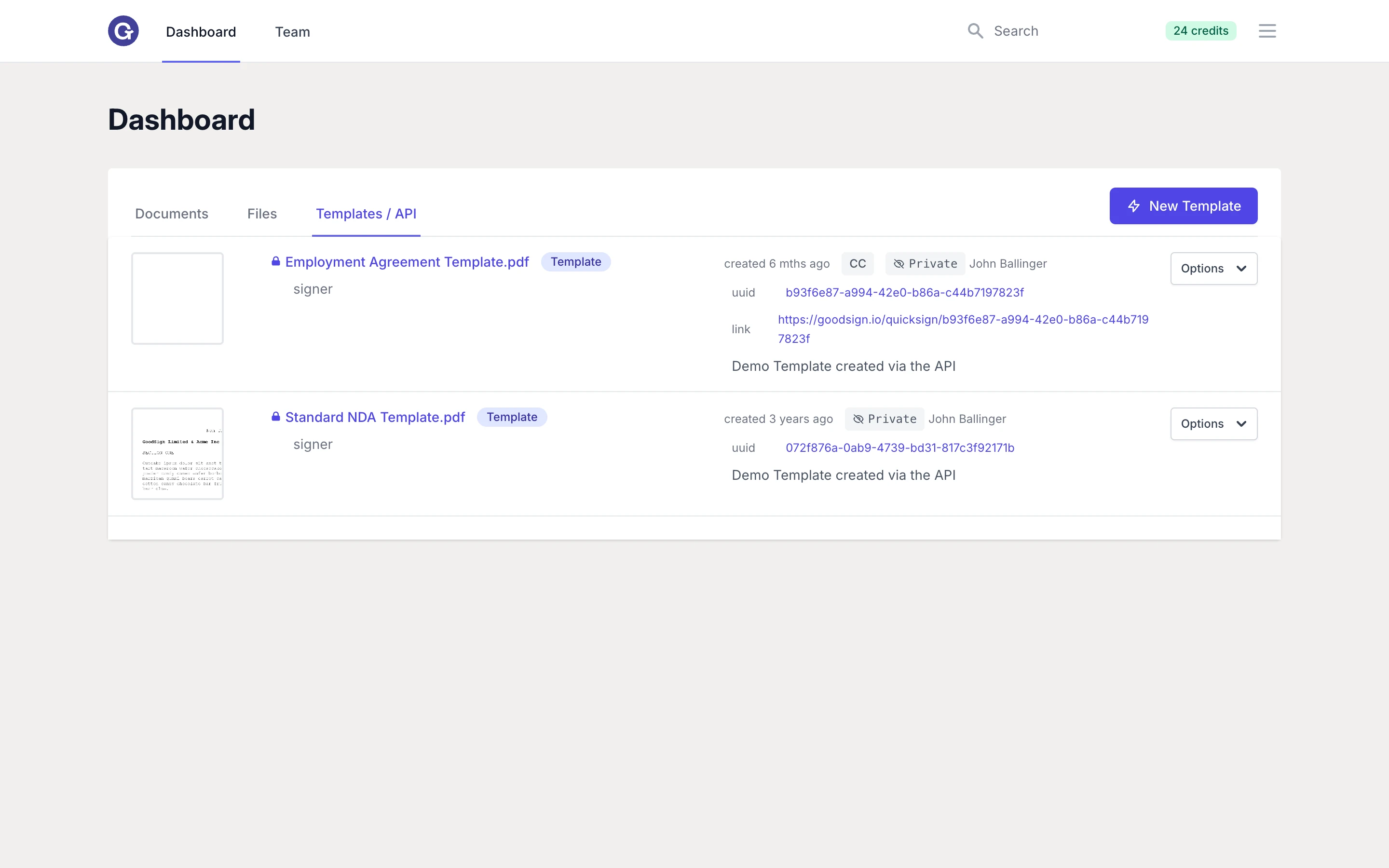This screenshot has height=868, width=1389.
Task: Click the CC badge on Employment Agreement row
Action: pyautogui.click(x=858, y=263)
